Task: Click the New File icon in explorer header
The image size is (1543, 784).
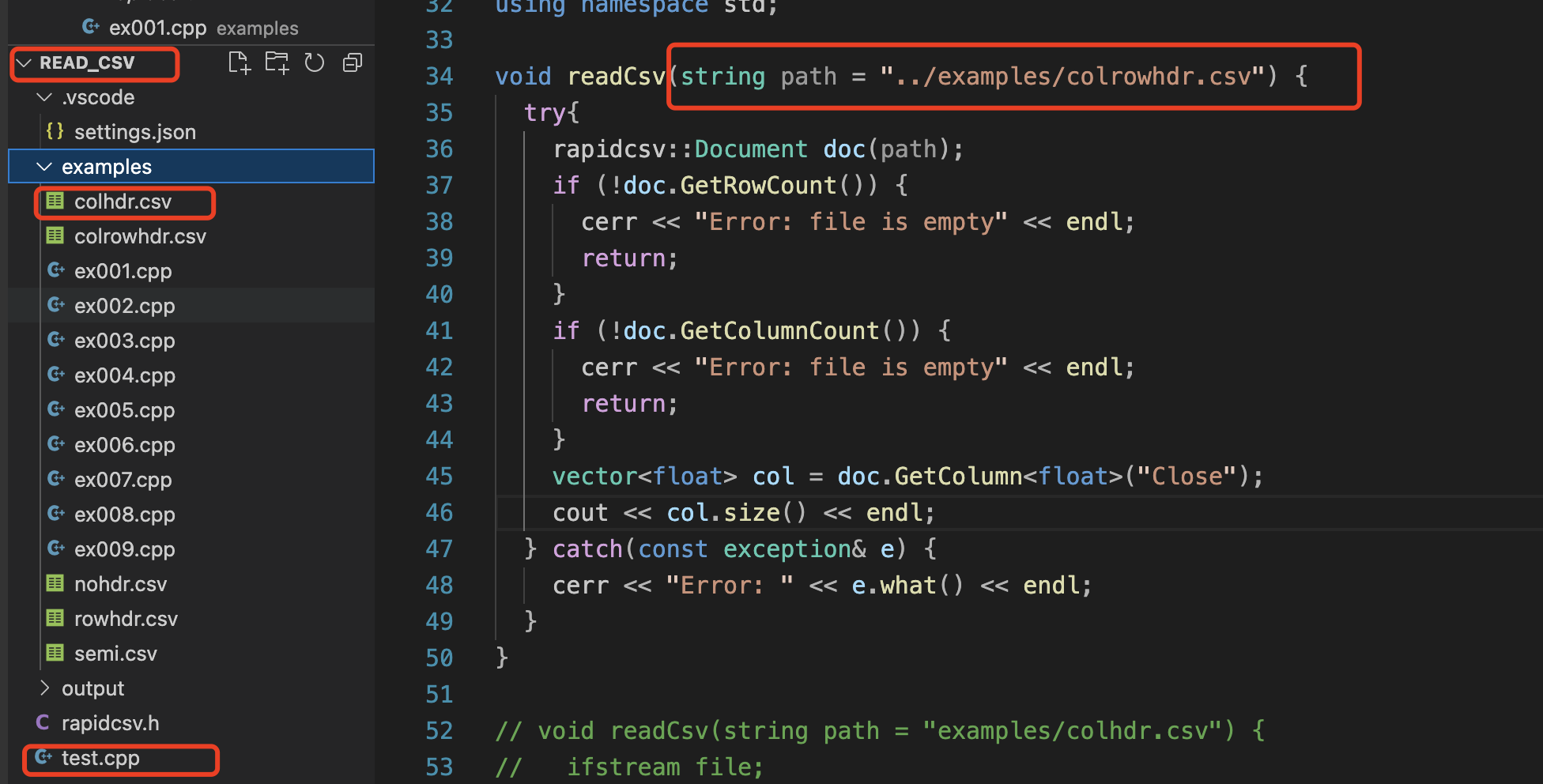Action: point(239,62)
